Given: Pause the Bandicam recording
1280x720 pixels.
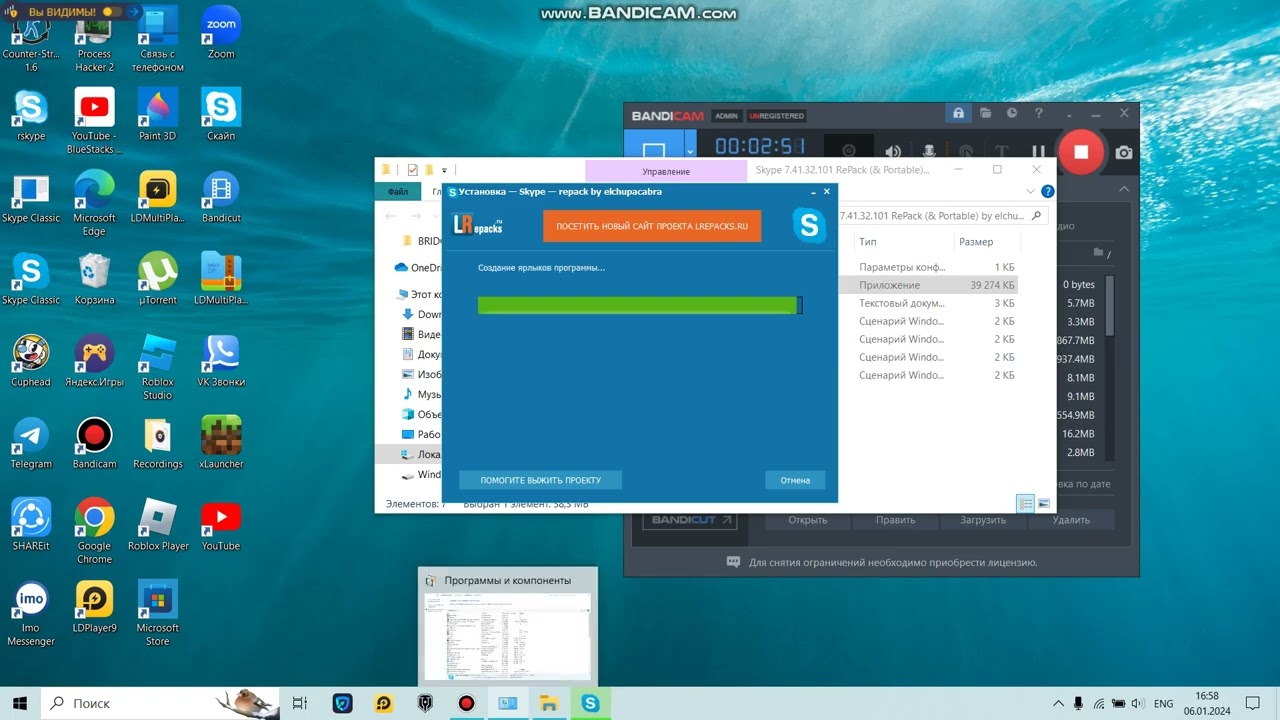Looking at the screenshot, I should (1039, 153).
